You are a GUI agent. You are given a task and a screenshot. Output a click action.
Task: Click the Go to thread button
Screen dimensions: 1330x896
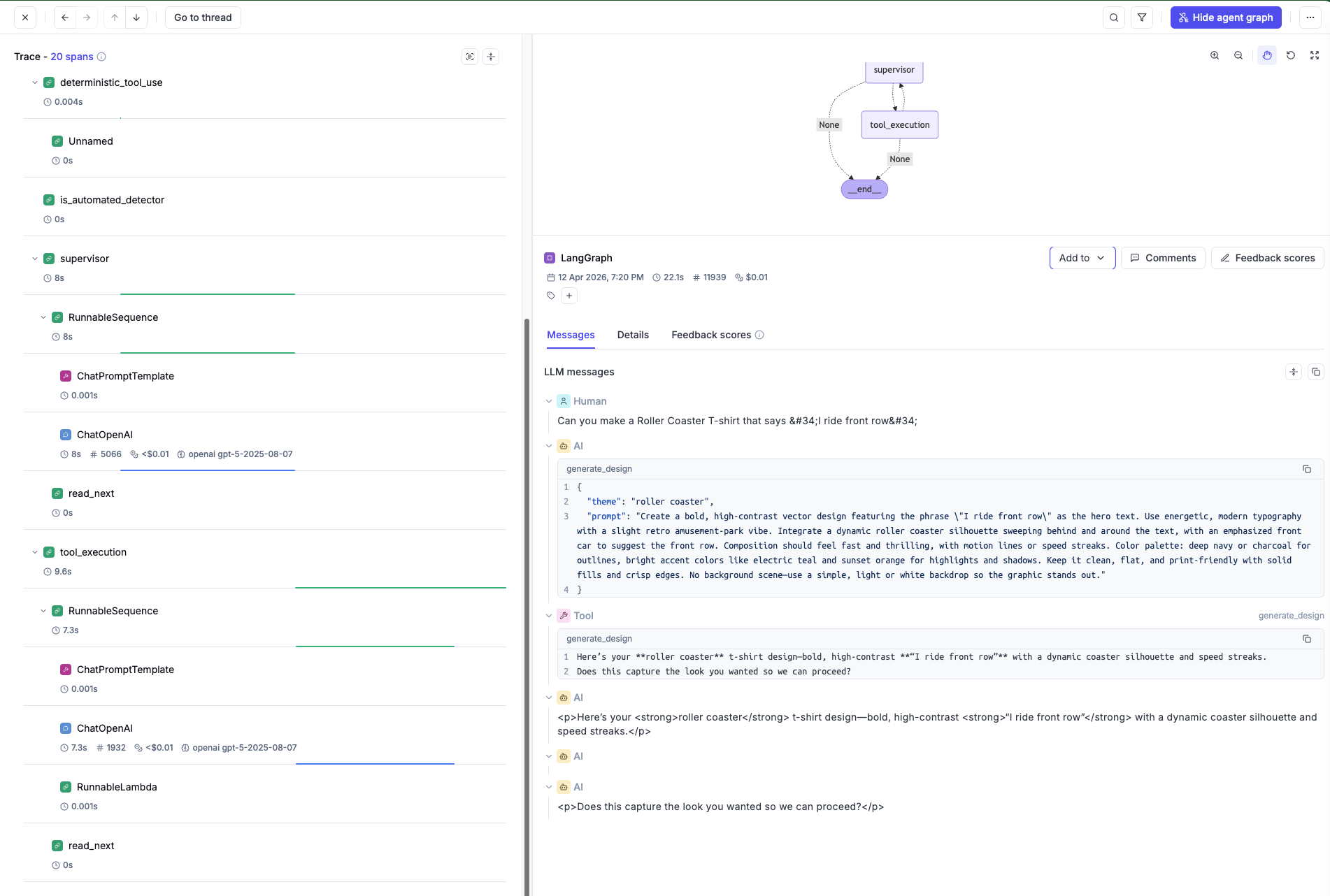click(203, 17)
